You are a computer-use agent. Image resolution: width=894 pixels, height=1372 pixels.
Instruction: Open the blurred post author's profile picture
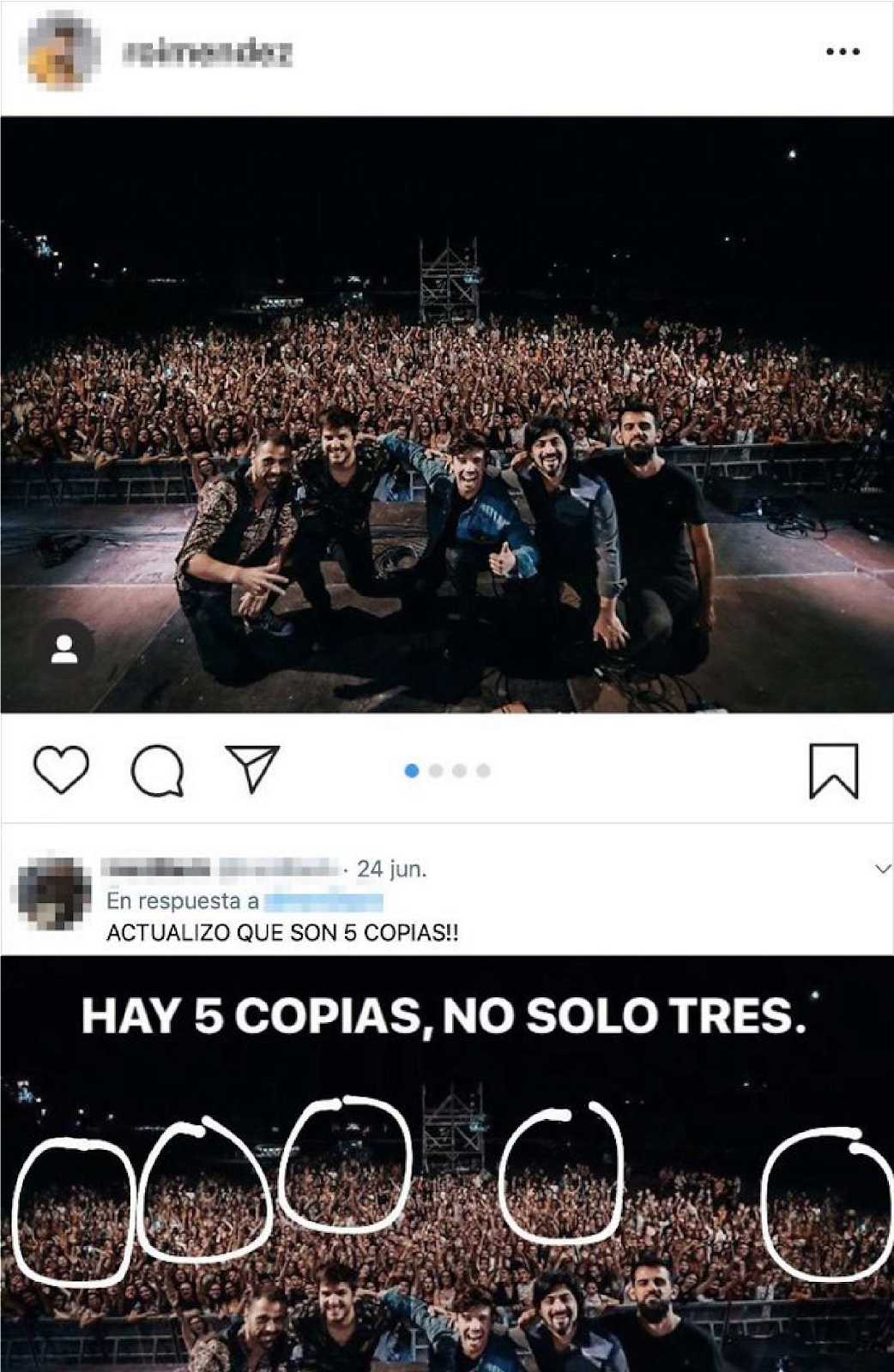(63, 51)
